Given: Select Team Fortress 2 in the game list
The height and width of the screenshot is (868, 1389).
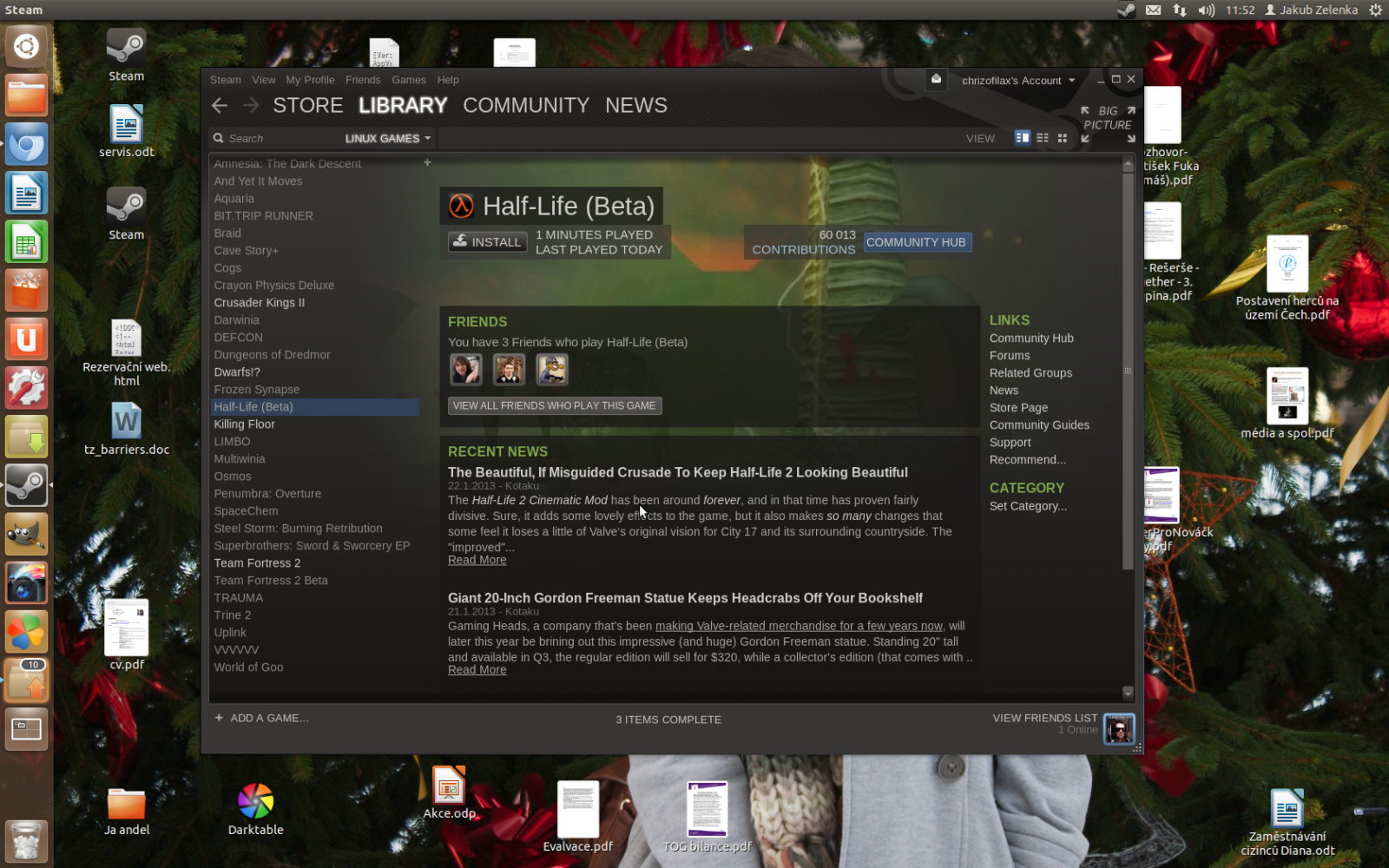Looking at the screenshot, I should tap(257, 562).
